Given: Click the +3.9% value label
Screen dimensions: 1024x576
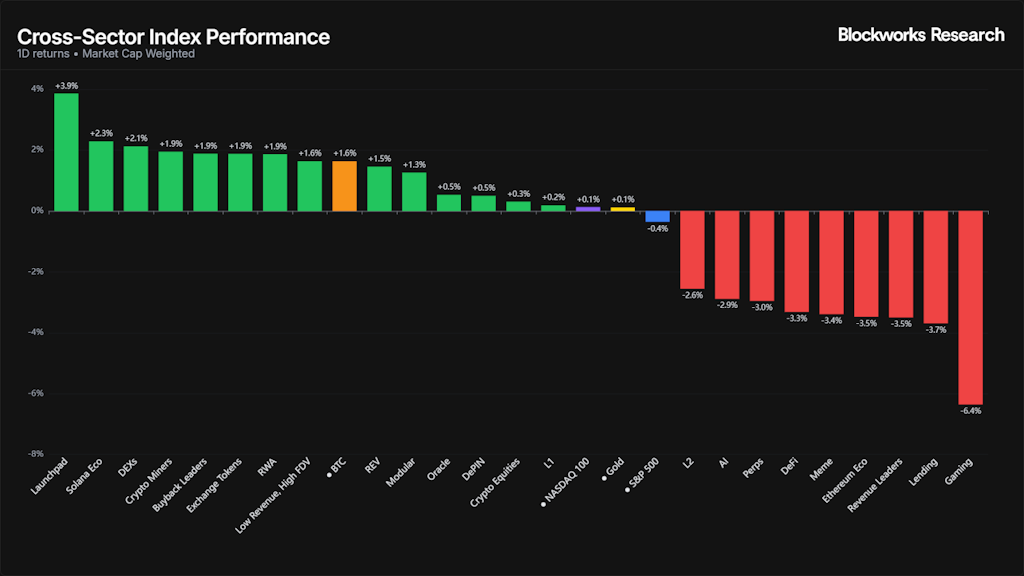Looking at the screenshot, I should click(x=66, y=86).
